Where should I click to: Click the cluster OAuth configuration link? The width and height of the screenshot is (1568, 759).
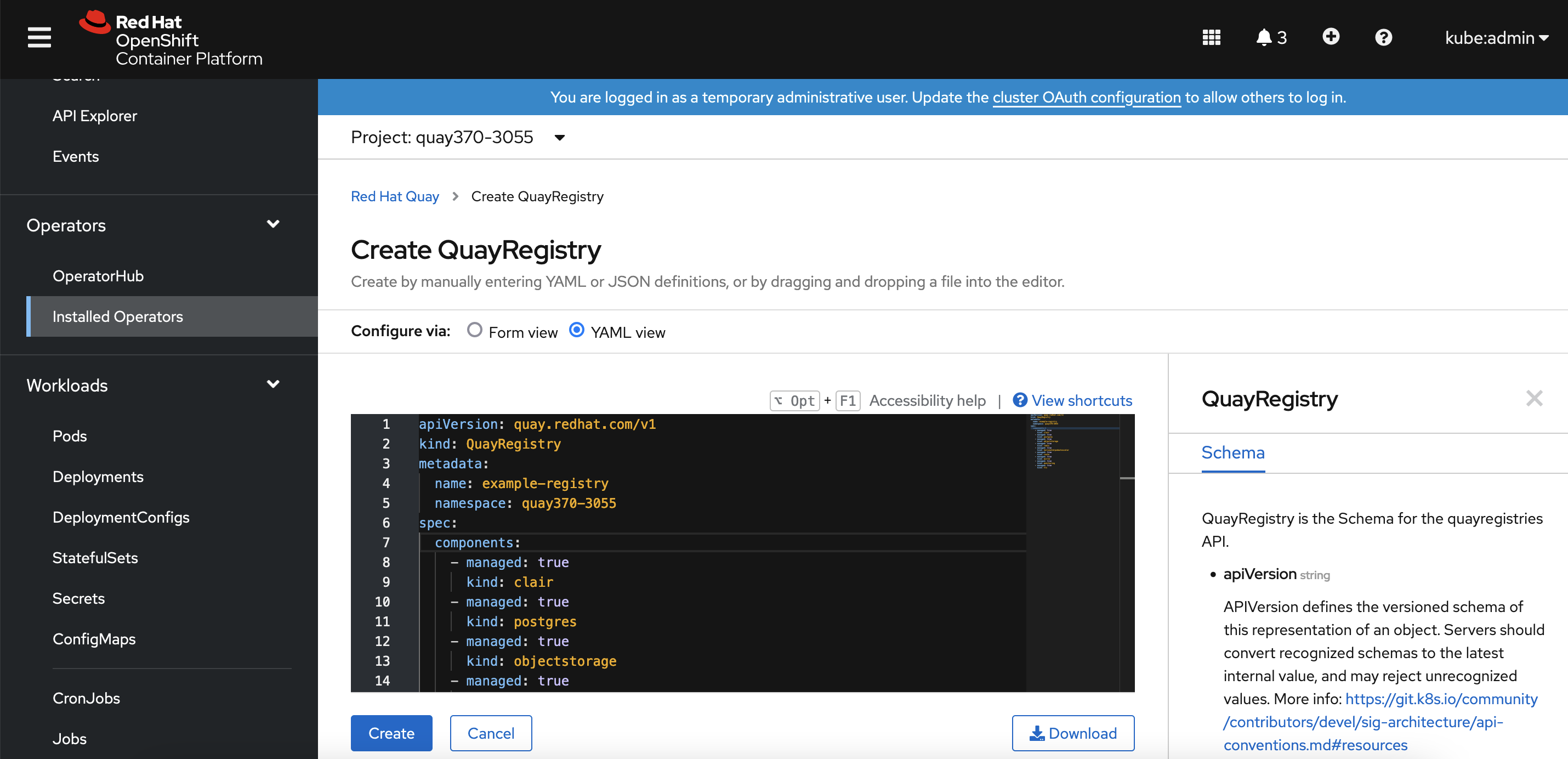(1086, 98)
